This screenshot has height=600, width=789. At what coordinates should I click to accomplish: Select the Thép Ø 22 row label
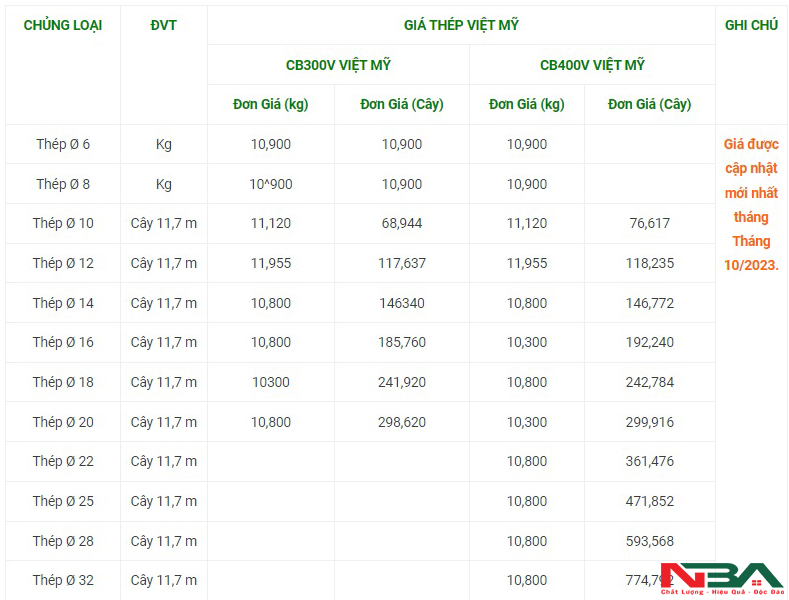click(63, 461)
